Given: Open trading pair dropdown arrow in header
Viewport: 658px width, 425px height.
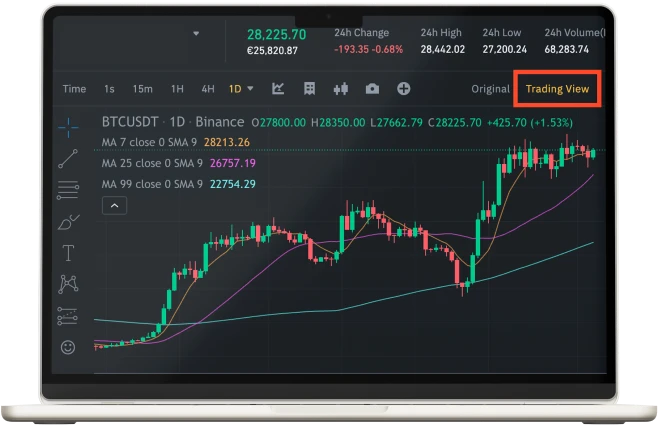Looking at the screenshot, I should point(196,33).
